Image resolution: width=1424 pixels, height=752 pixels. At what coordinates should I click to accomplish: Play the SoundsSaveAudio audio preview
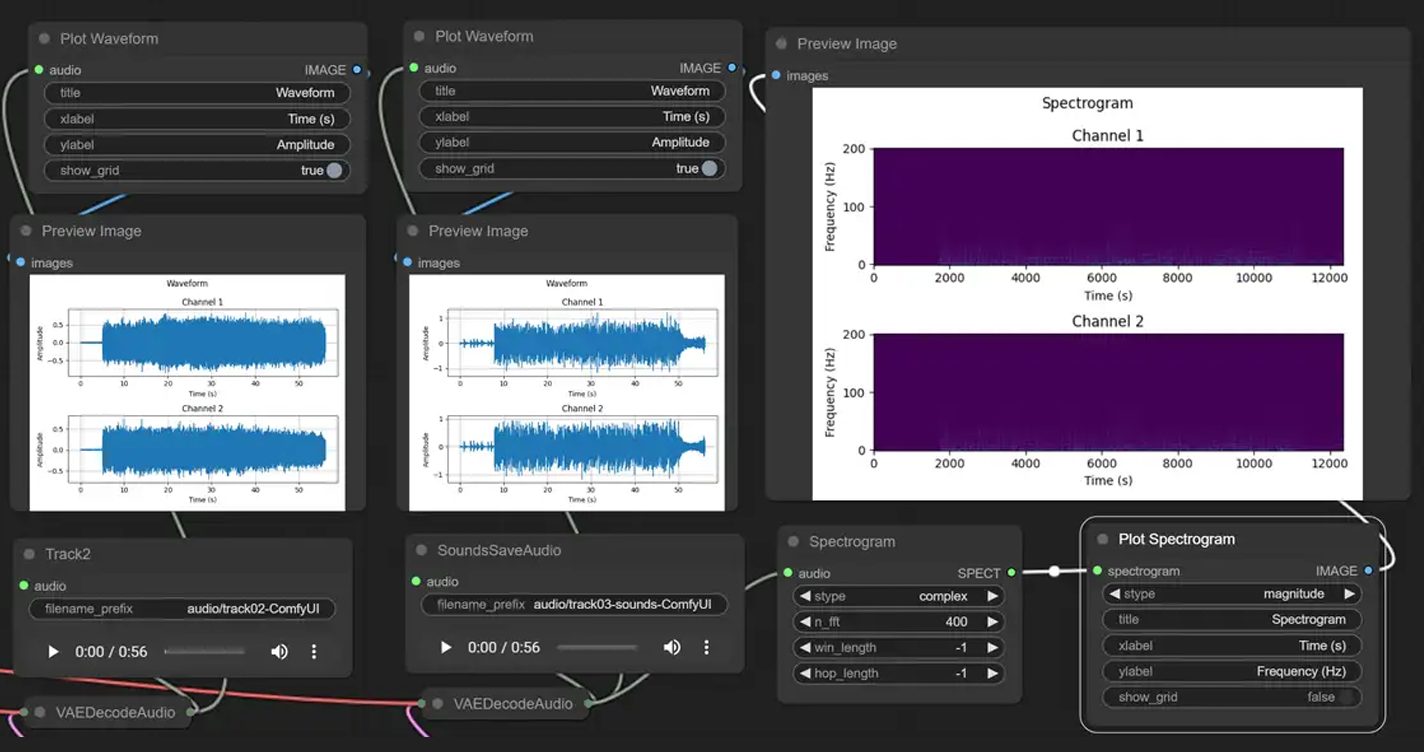coord(447,647)
